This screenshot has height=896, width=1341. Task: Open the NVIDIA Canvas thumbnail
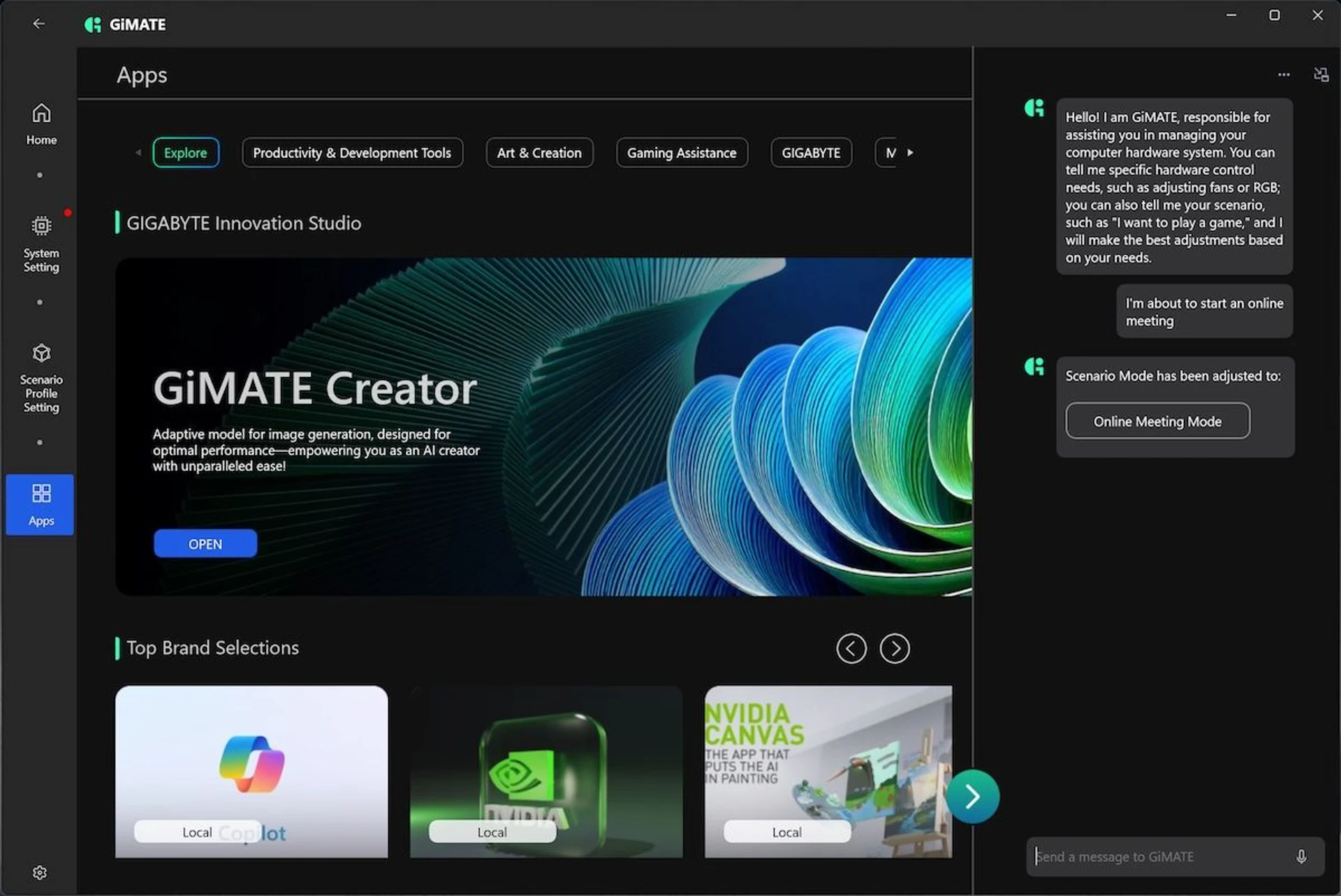(x=828, y=771)
